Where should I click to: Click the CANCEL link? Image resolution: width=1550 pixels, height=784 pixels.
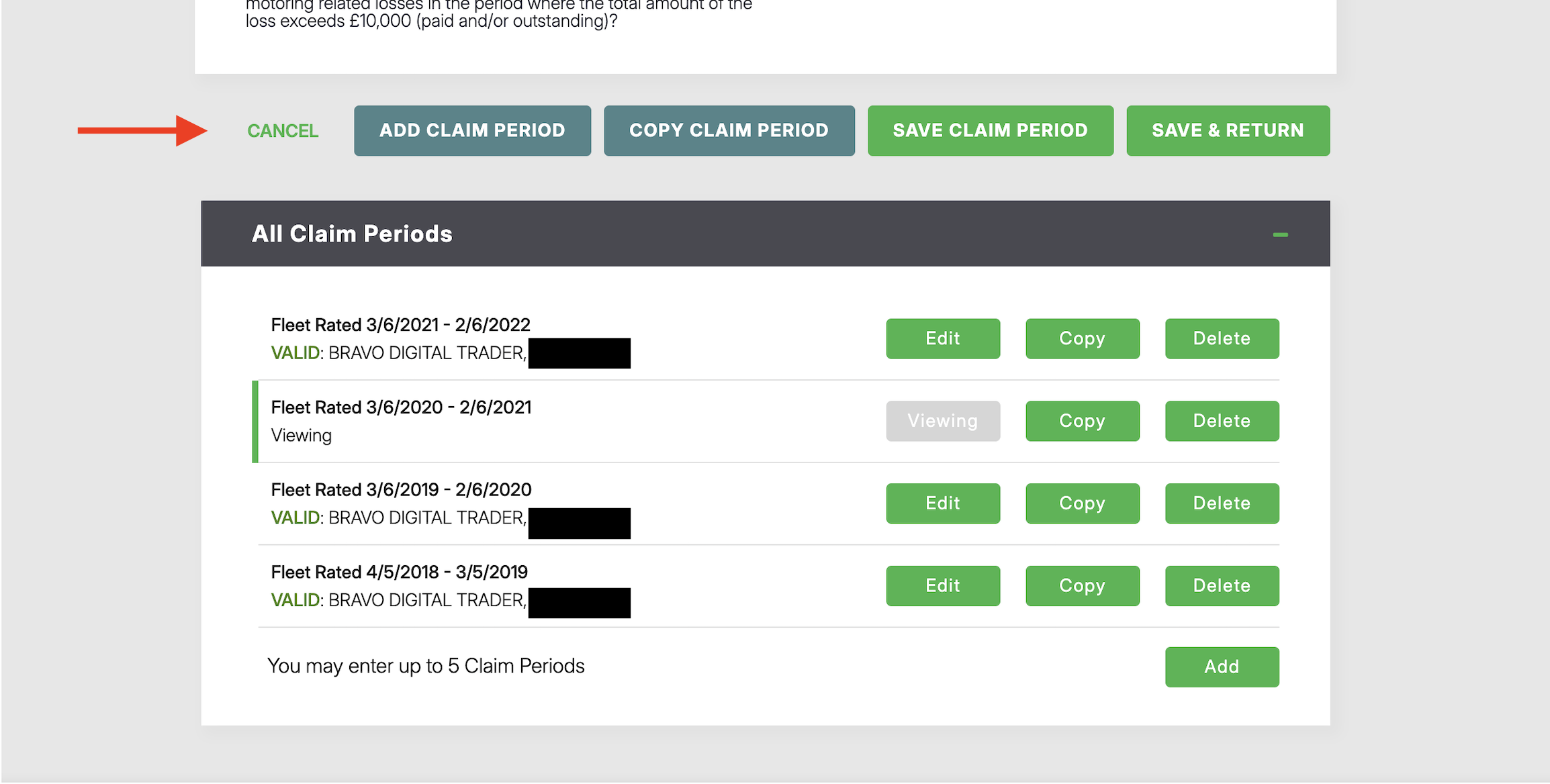pos(283,131)
